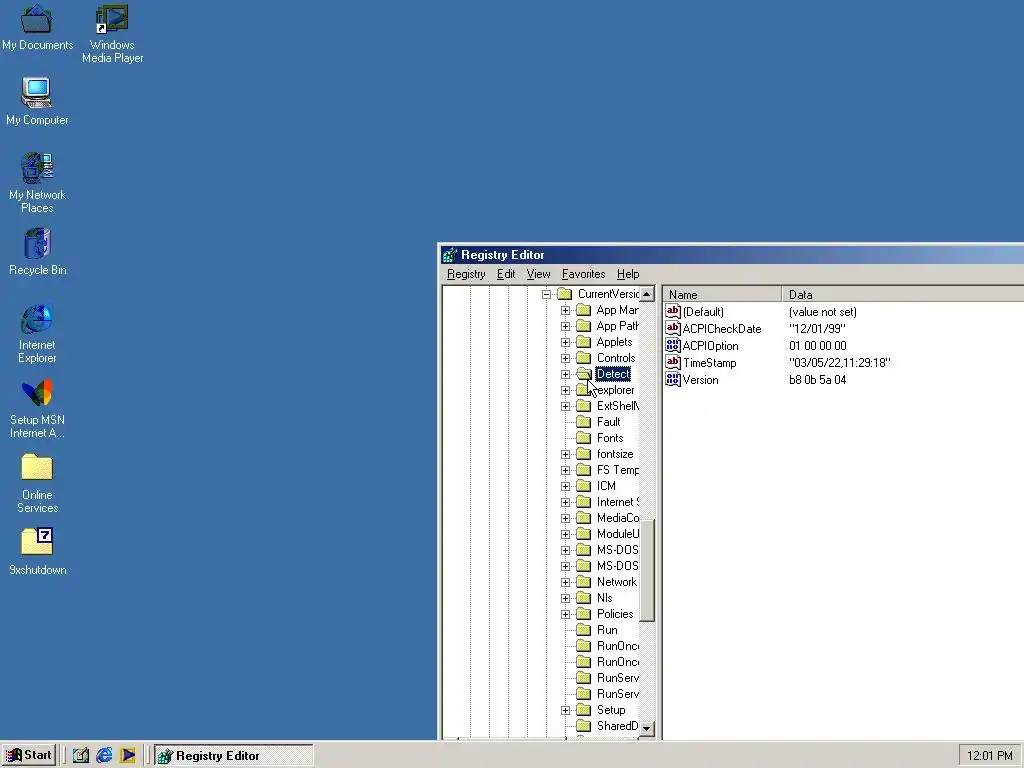1024x768 pixels.
Task: Click the ACPIOption binary value icon
Action: (673, 345)
